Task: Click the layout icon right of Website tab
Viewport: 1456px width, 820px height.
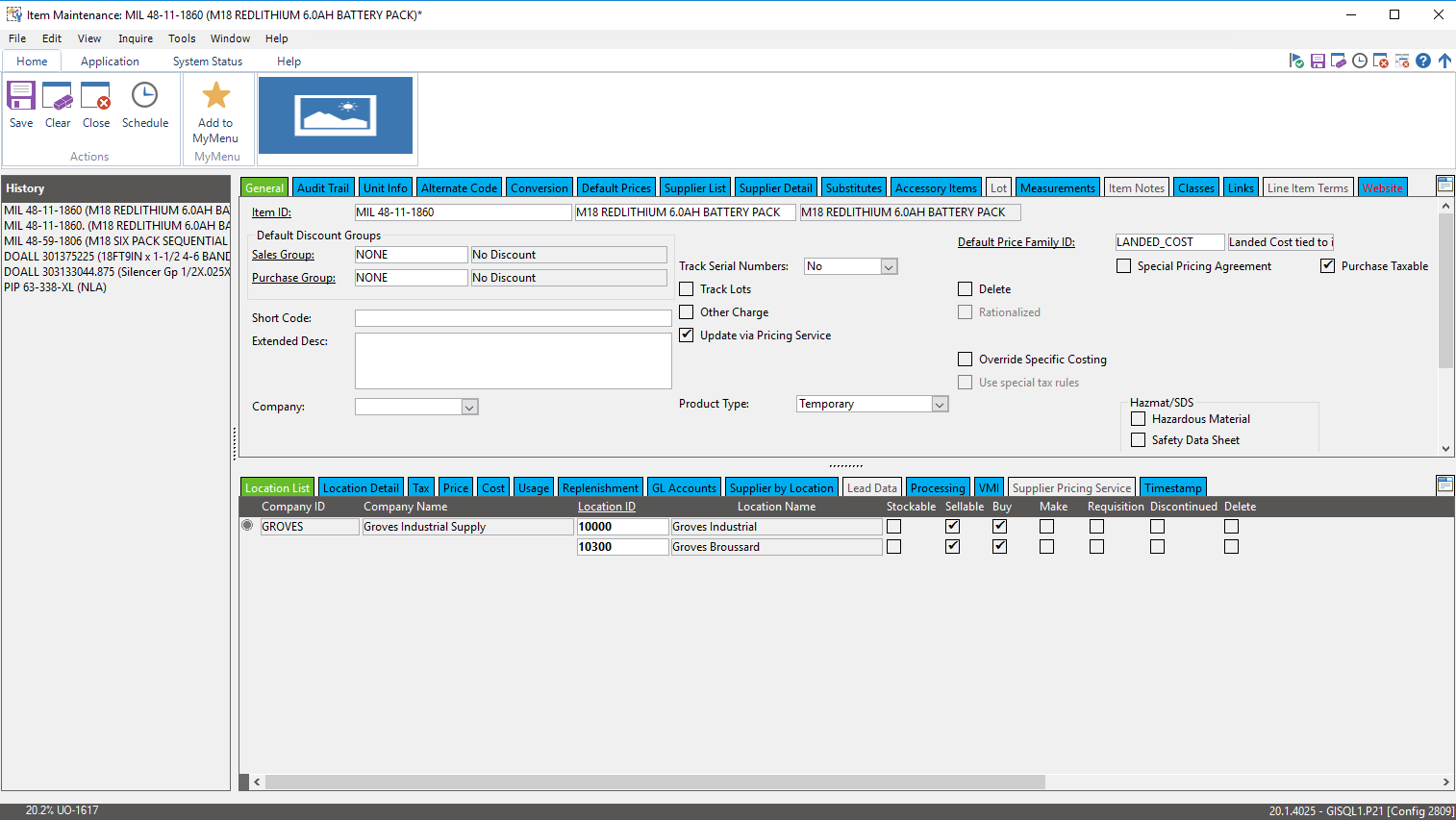Action: click(1444, 185)
